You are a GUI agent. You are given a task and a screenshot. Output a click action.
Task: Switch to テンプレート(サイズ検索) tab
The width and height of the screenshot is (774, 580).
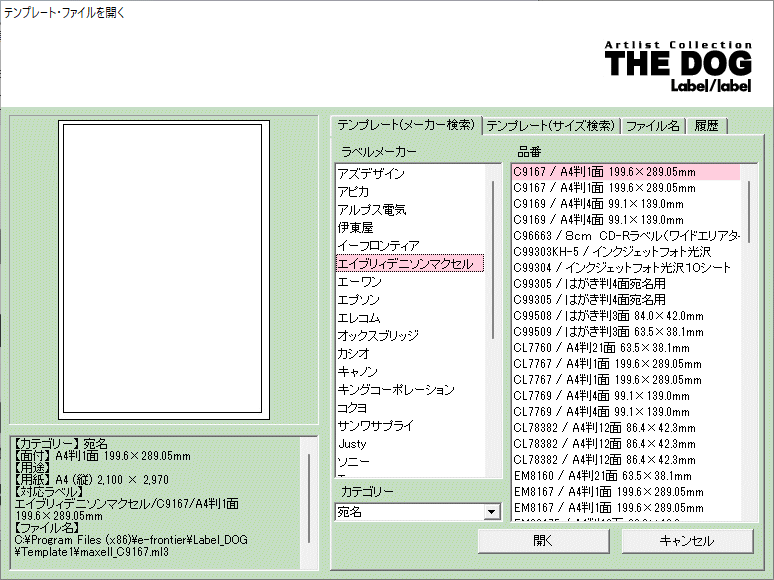coord(551,126)
